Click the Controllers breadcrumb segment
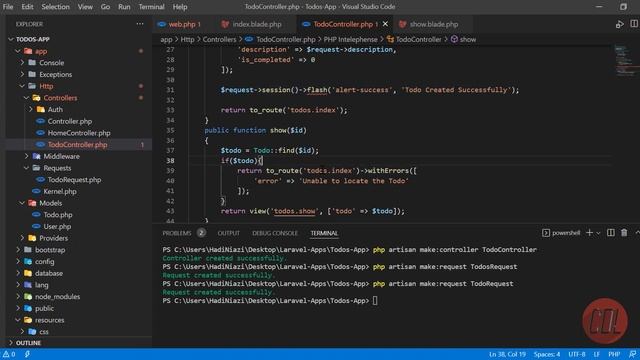 (220, 40)
